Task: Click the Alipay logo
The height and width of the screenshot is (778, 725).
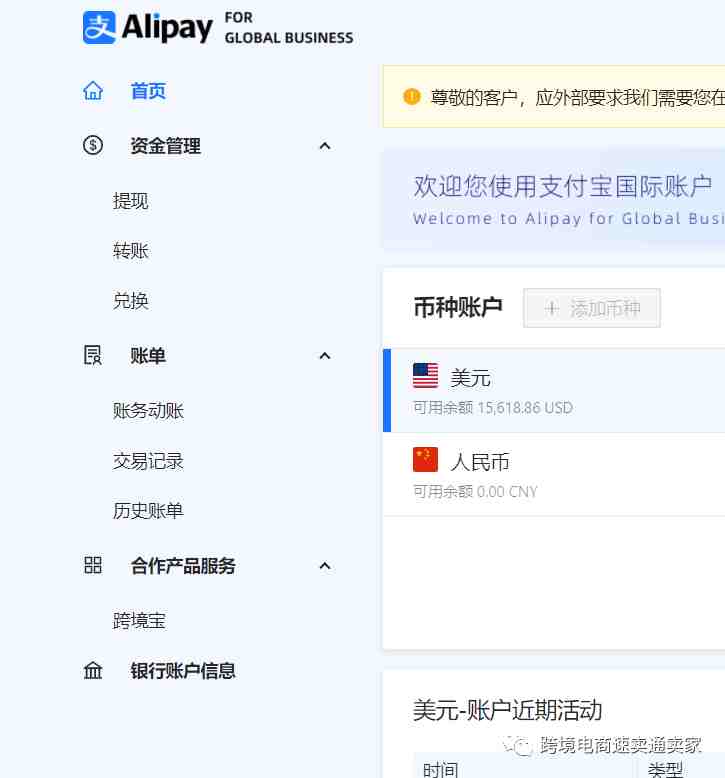Action: click(218, 28)
